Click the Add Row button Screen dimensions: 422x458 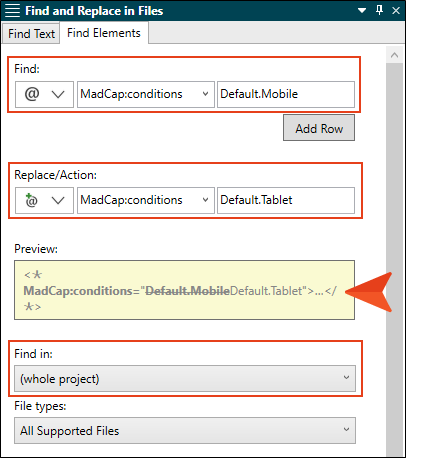(x=319, y=128)
